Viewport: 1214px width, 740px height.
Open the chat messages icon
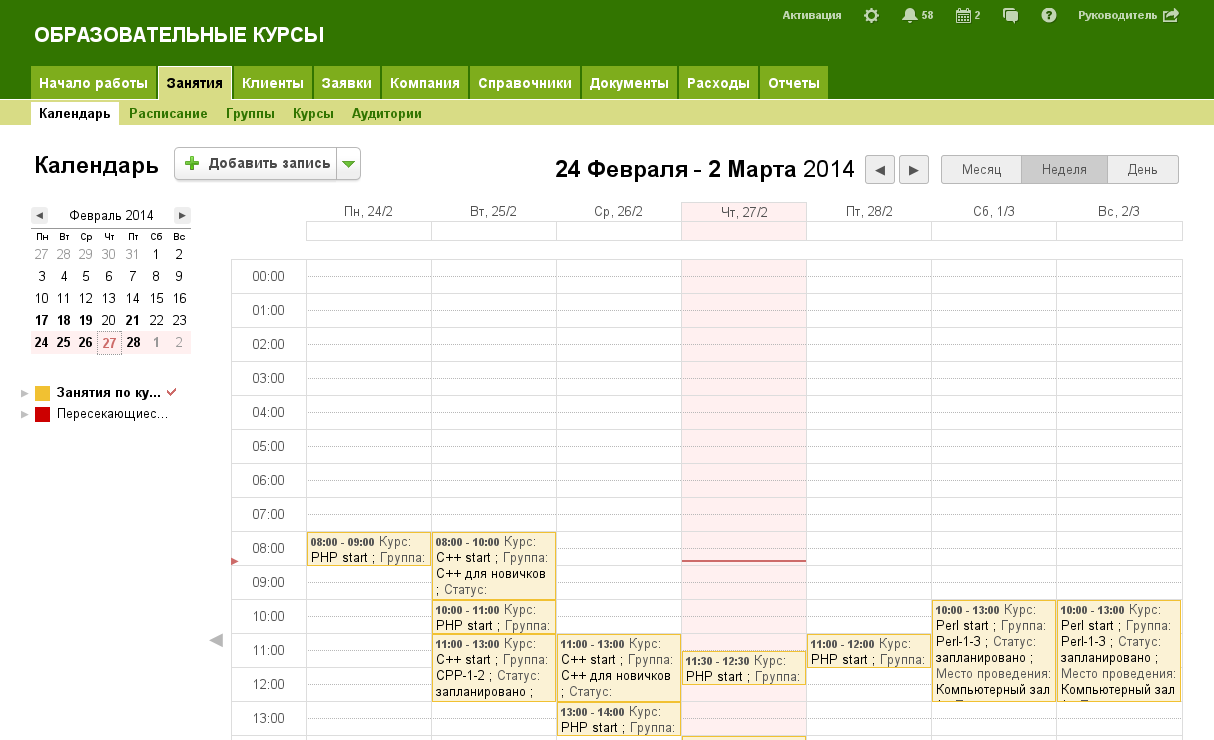[x=1011, y=15]
